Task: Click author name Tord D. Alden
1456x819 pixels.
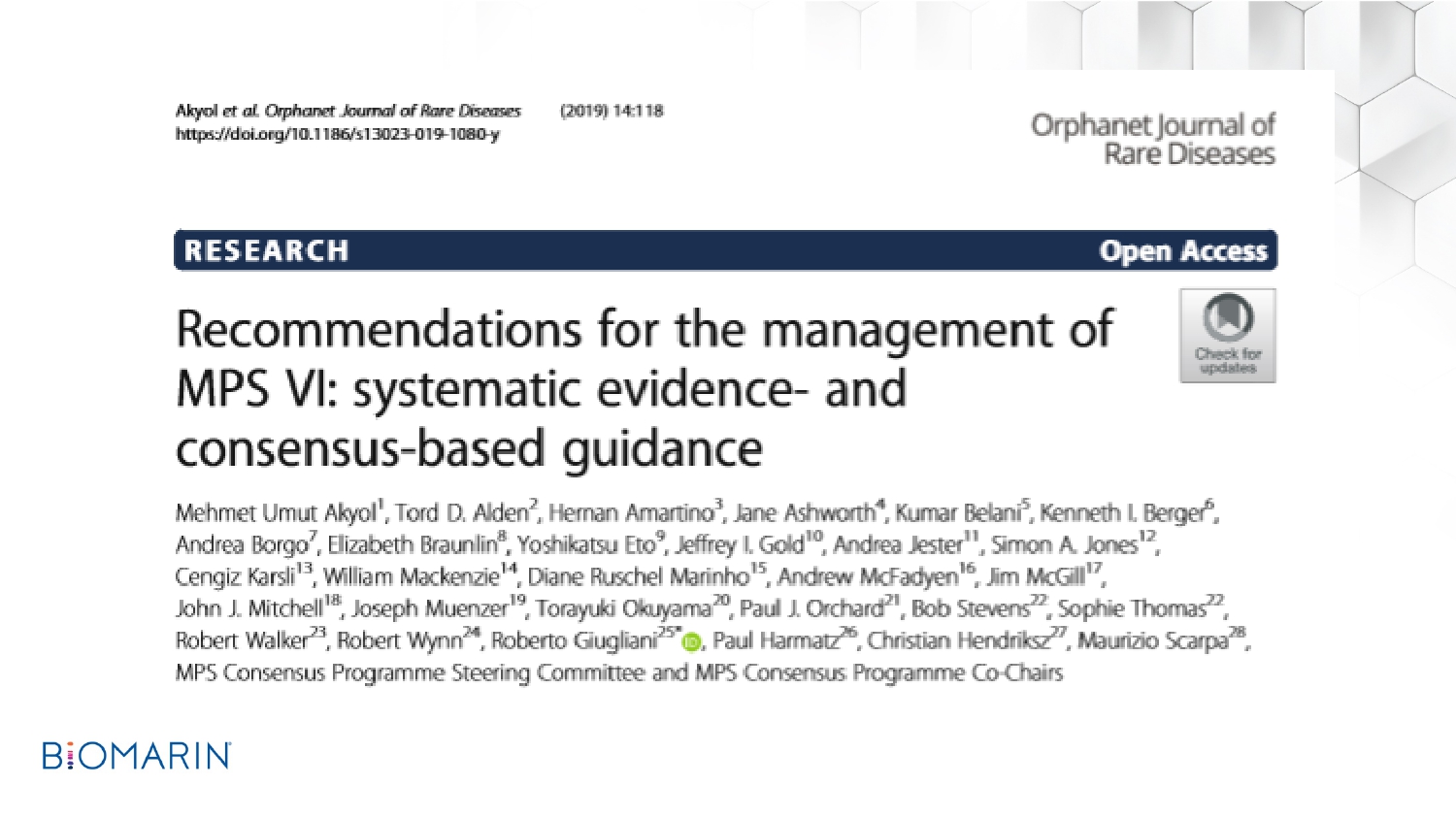Action: coord(462,513)
